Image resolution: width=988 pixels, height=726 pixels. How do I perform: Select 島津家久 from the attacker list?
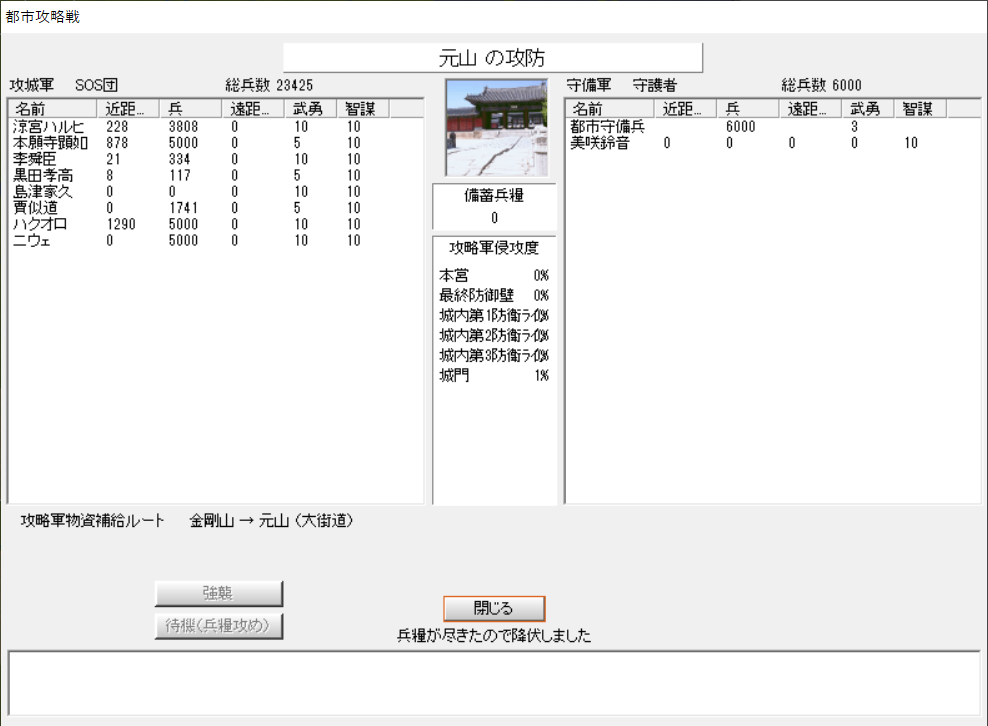coord(42,192)
